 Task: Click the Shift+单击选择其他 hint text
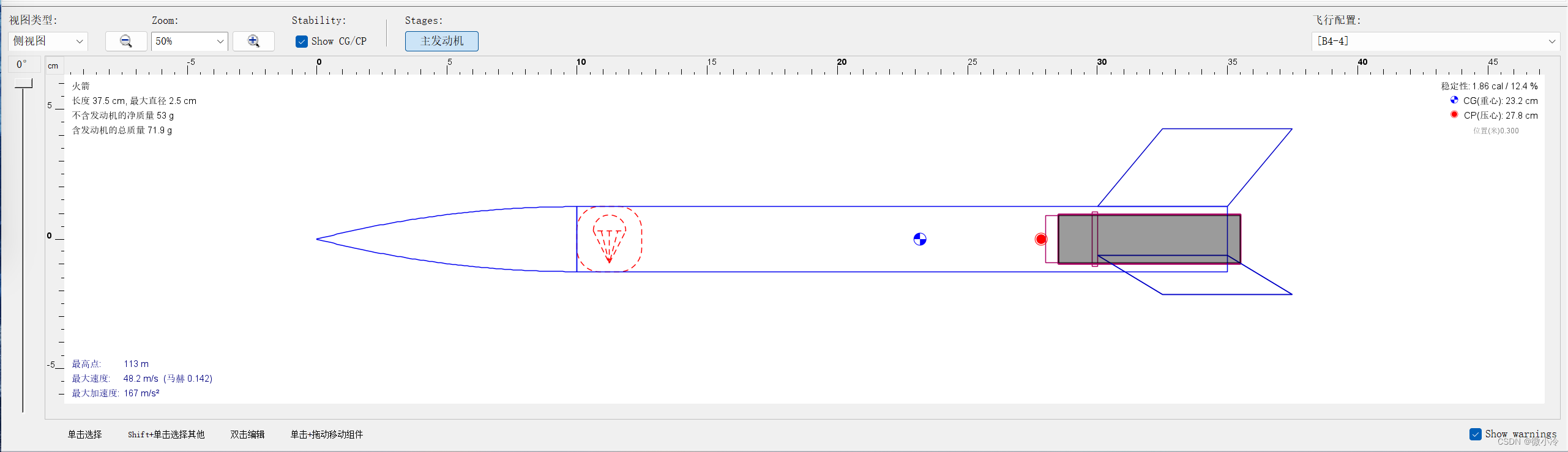(166, 434)
